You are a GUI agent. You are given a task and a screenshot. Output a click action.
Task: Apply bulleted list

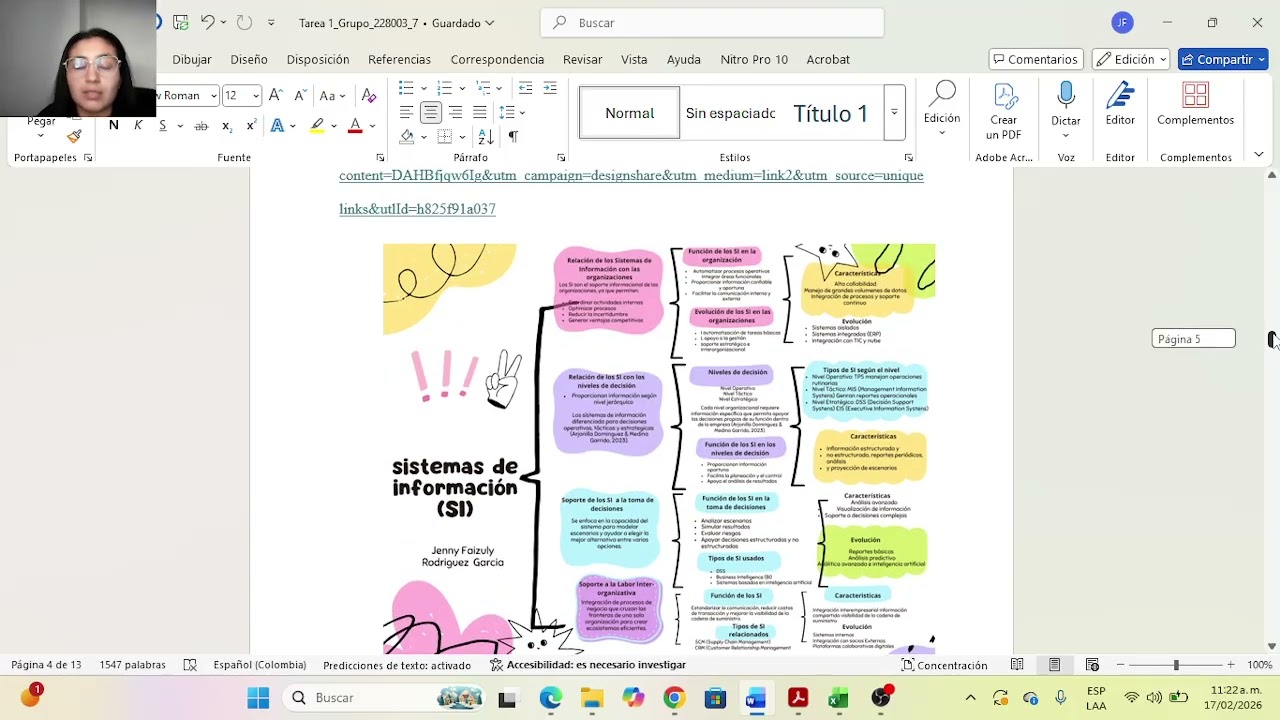[406, 88]
